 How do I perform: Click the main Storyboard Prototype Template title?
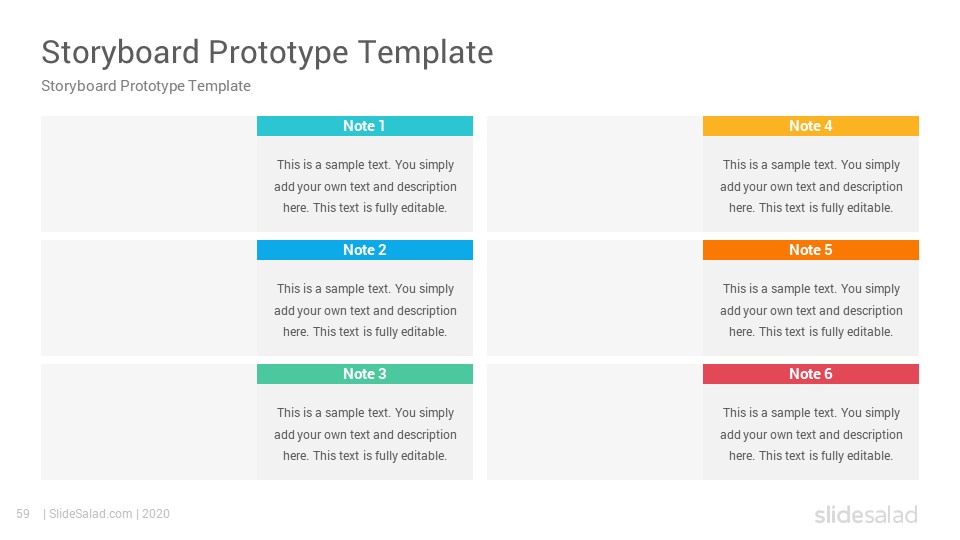(x=267, y=52)
